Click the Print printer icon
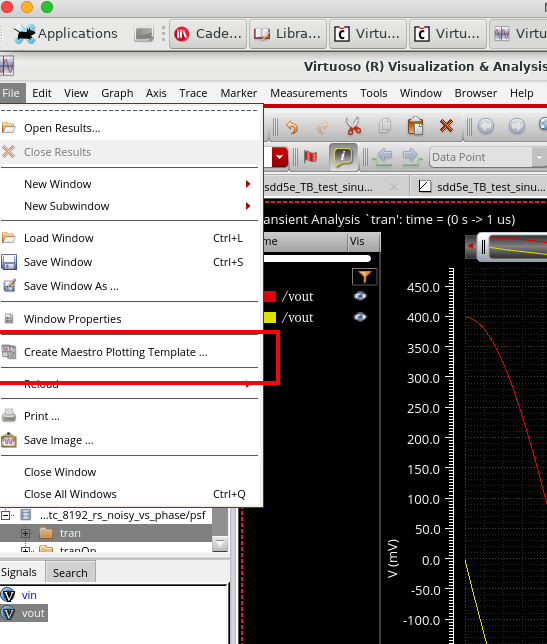Image resolution: width=547 pixels, height=644 pixels. pyautogui.click(x=9, y=416)
